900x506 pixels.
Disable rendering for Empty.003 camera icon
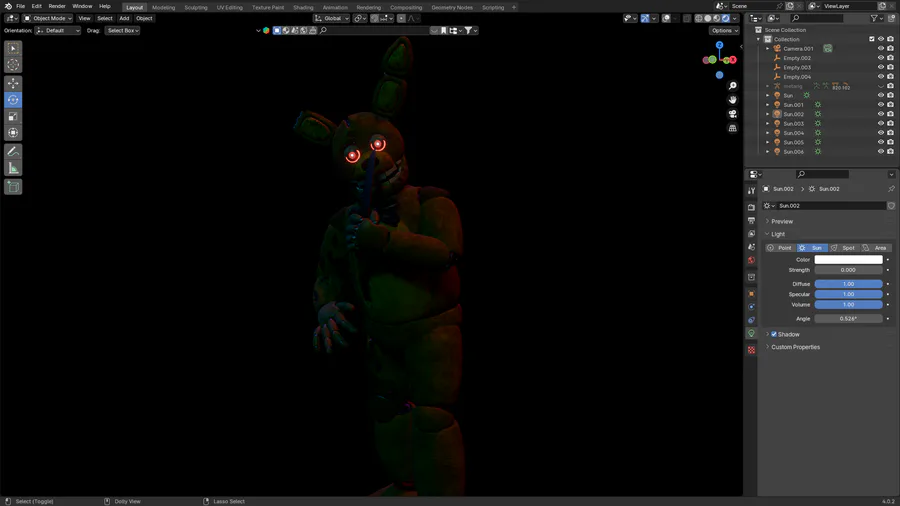(x=890, y=68)
